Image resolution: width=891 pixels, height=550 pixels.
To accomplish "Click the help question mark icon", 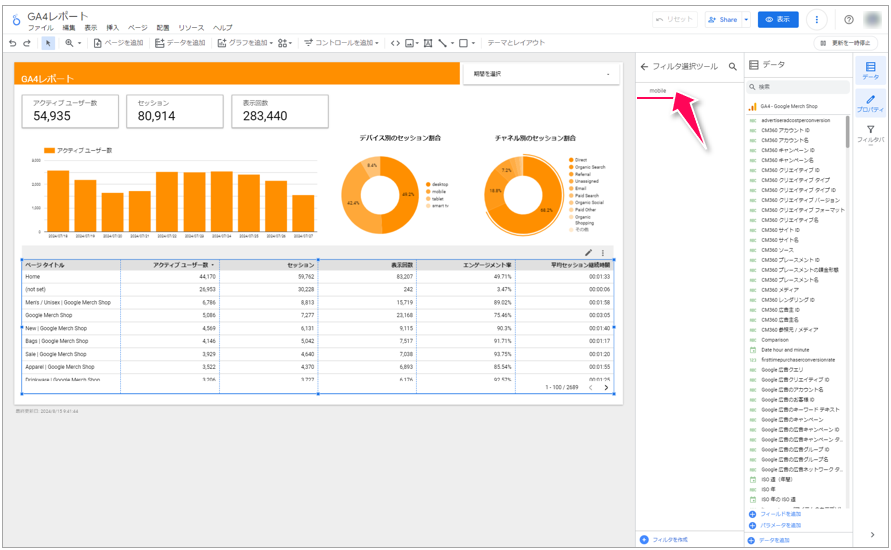I will click(848, 19).
